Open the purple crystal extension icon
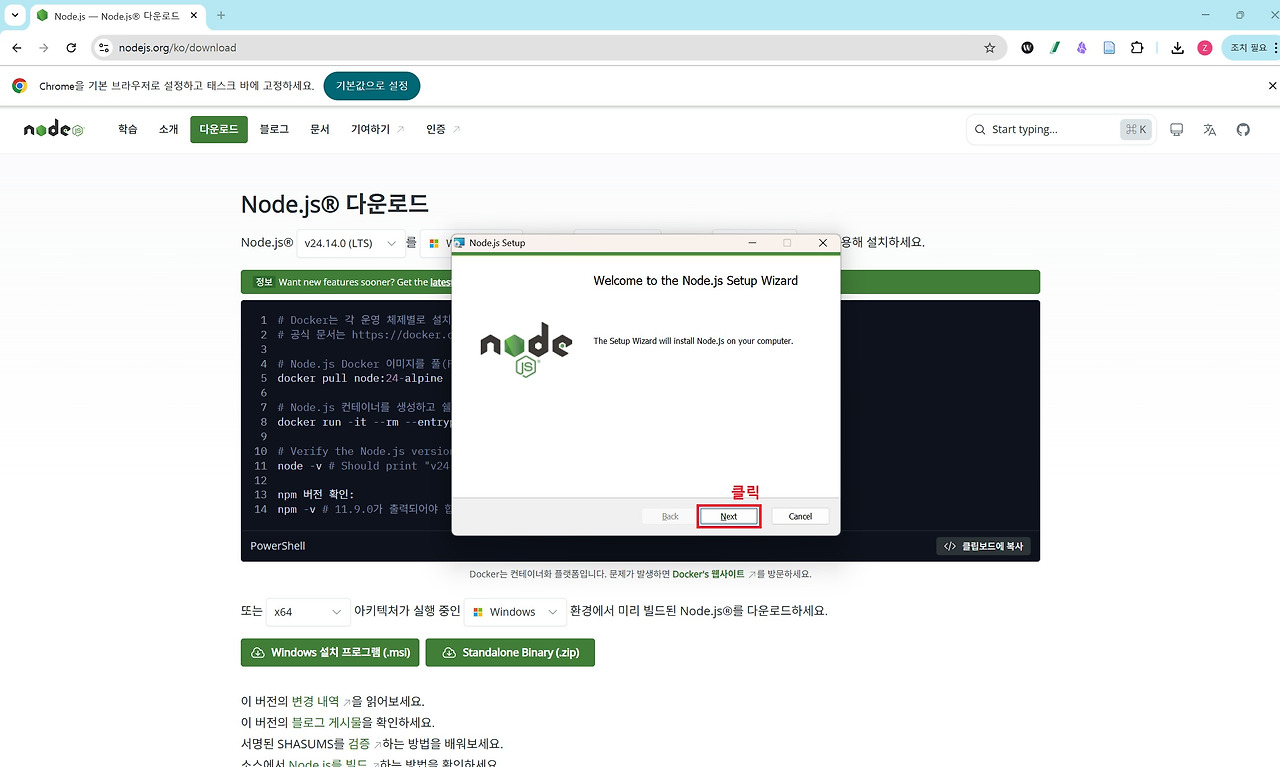1280x767 pixels. [x=1082, y=47]
